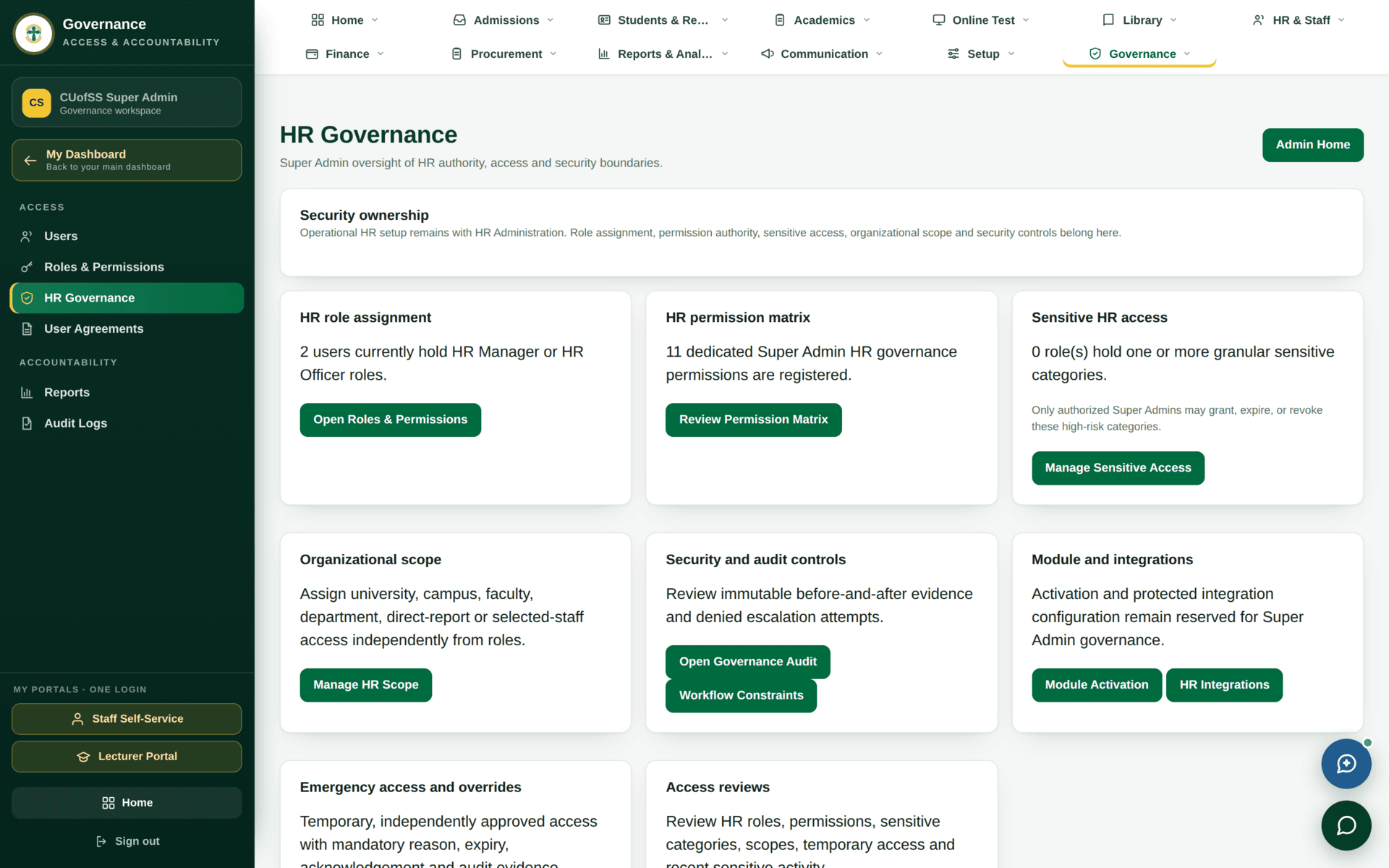Click the shield icon beside top nav Governance
The height and width of the screenshot is (868, 1389).
pyautogui.click(x=1095, y=54)
